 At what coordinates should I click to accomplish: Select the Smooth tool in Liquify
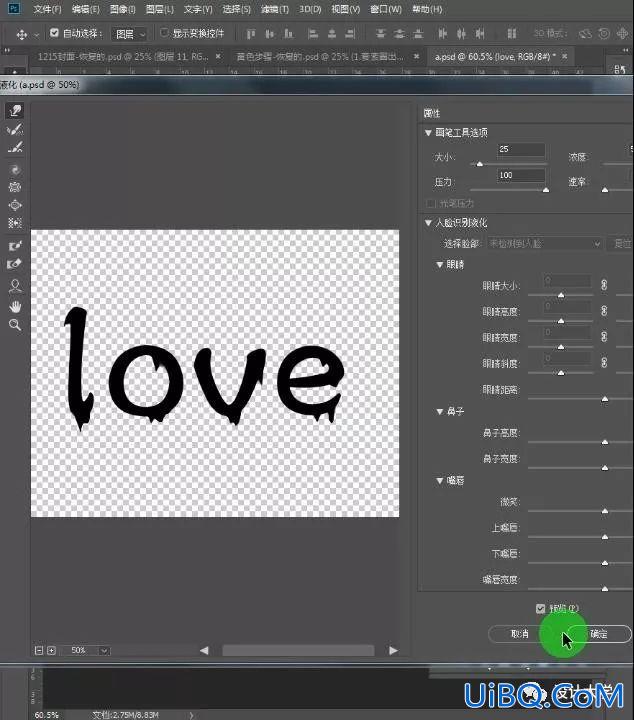(15, 147)
